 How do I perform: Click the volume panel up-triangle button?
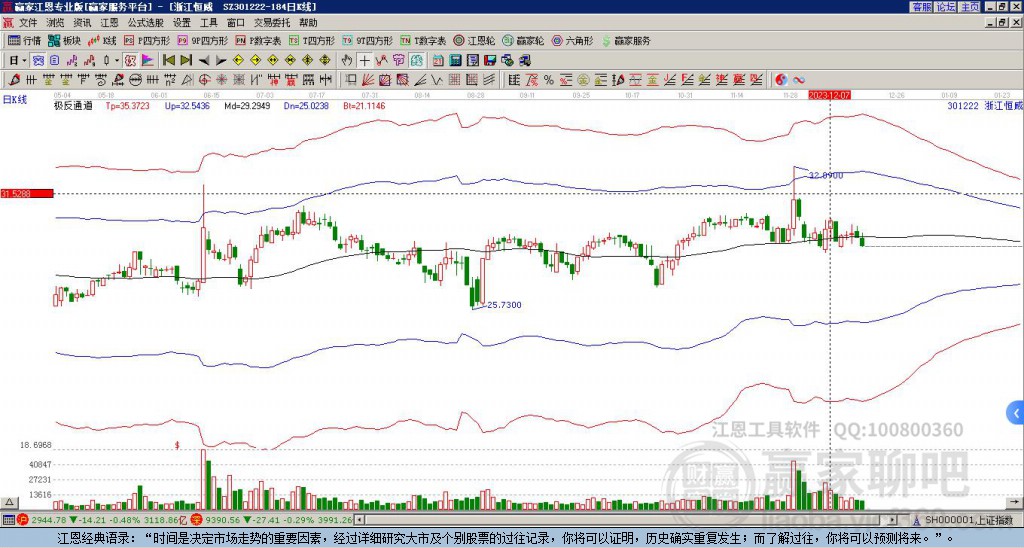(8, 502)
